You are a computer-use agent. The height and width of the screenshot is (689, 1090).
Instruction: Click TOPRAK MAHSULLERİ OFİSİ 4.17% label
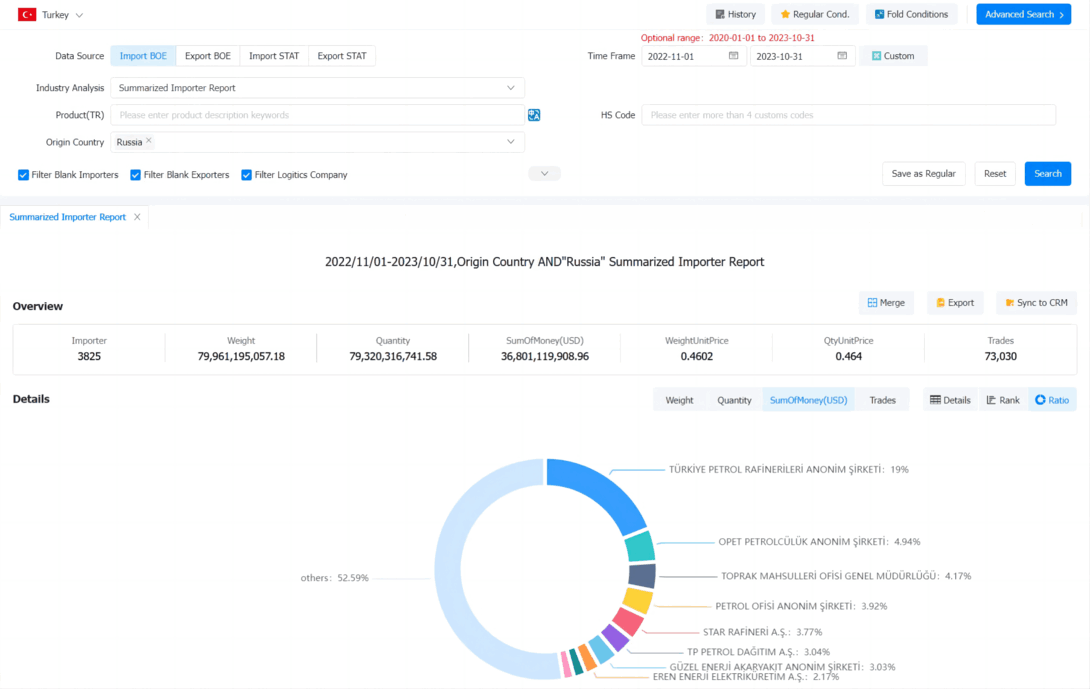(x=846, y=576)
